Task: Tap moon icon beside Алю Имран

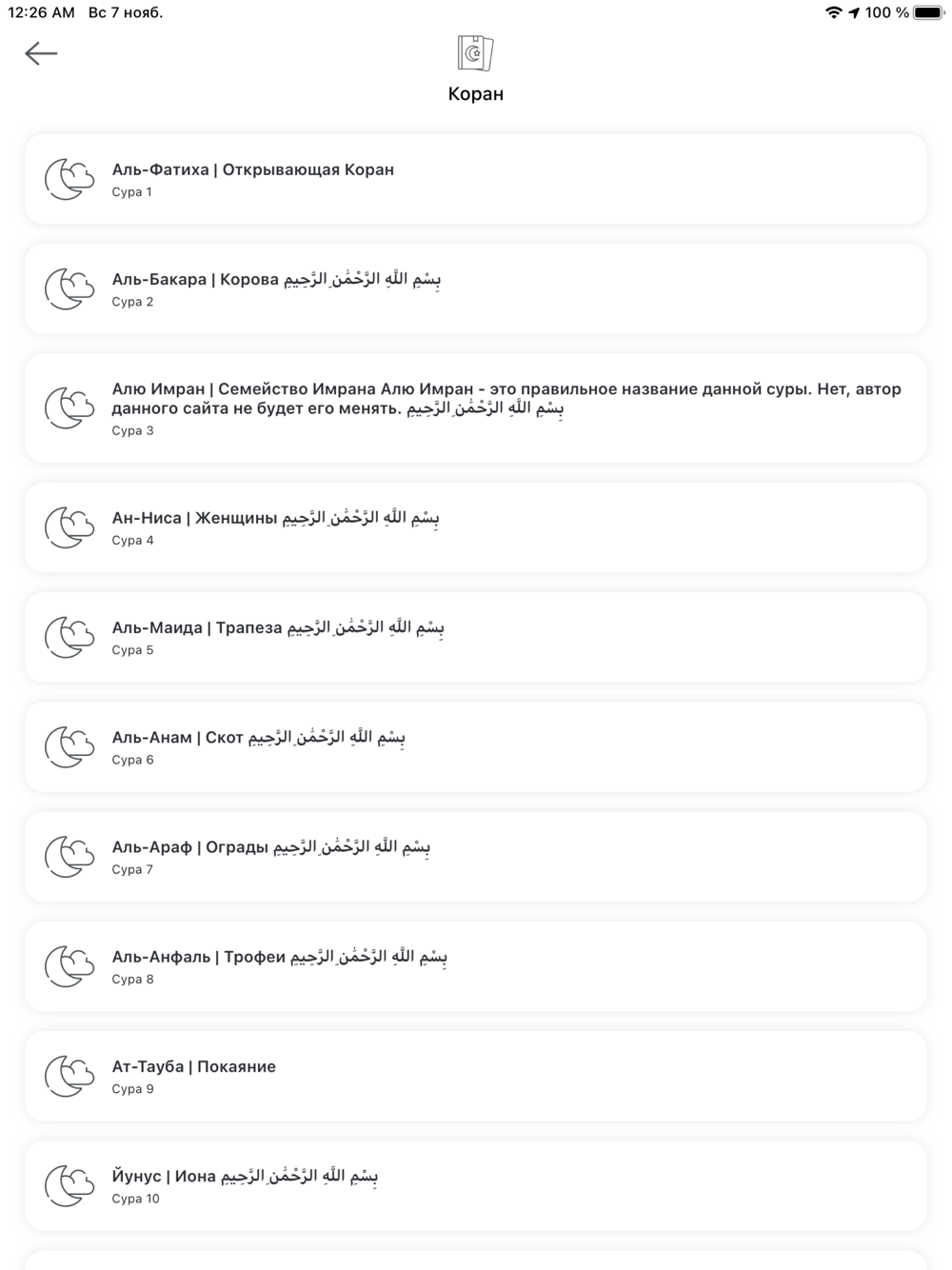Action: coord(69,407)
